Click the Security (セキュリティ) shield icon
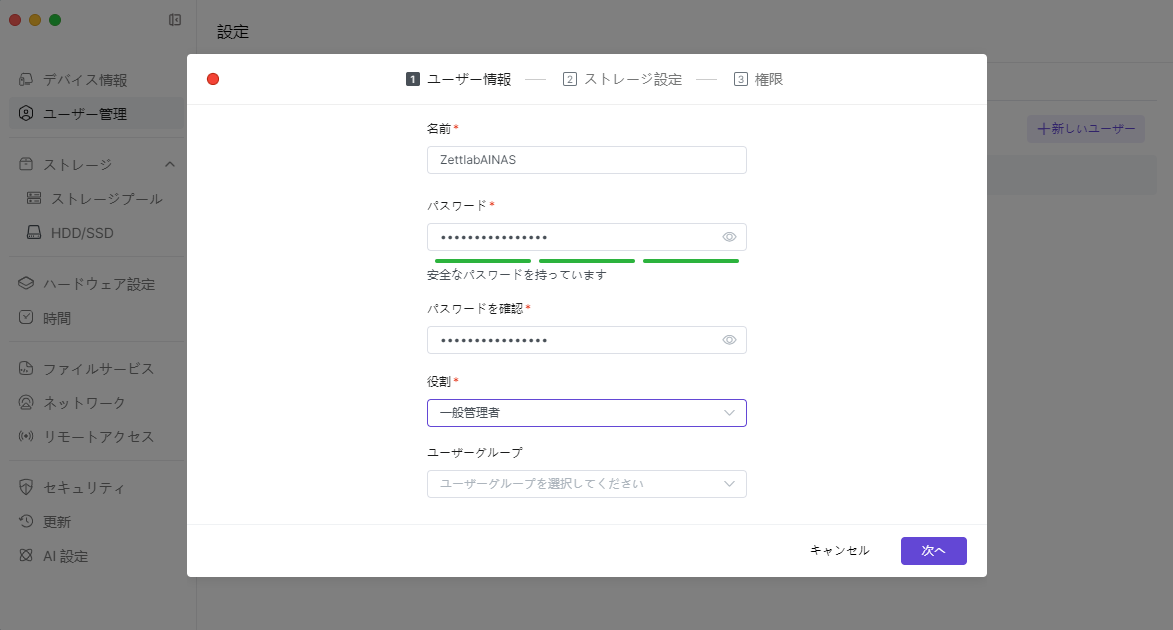The width and height of the screenshot is (1173, 630). point(26,488)
